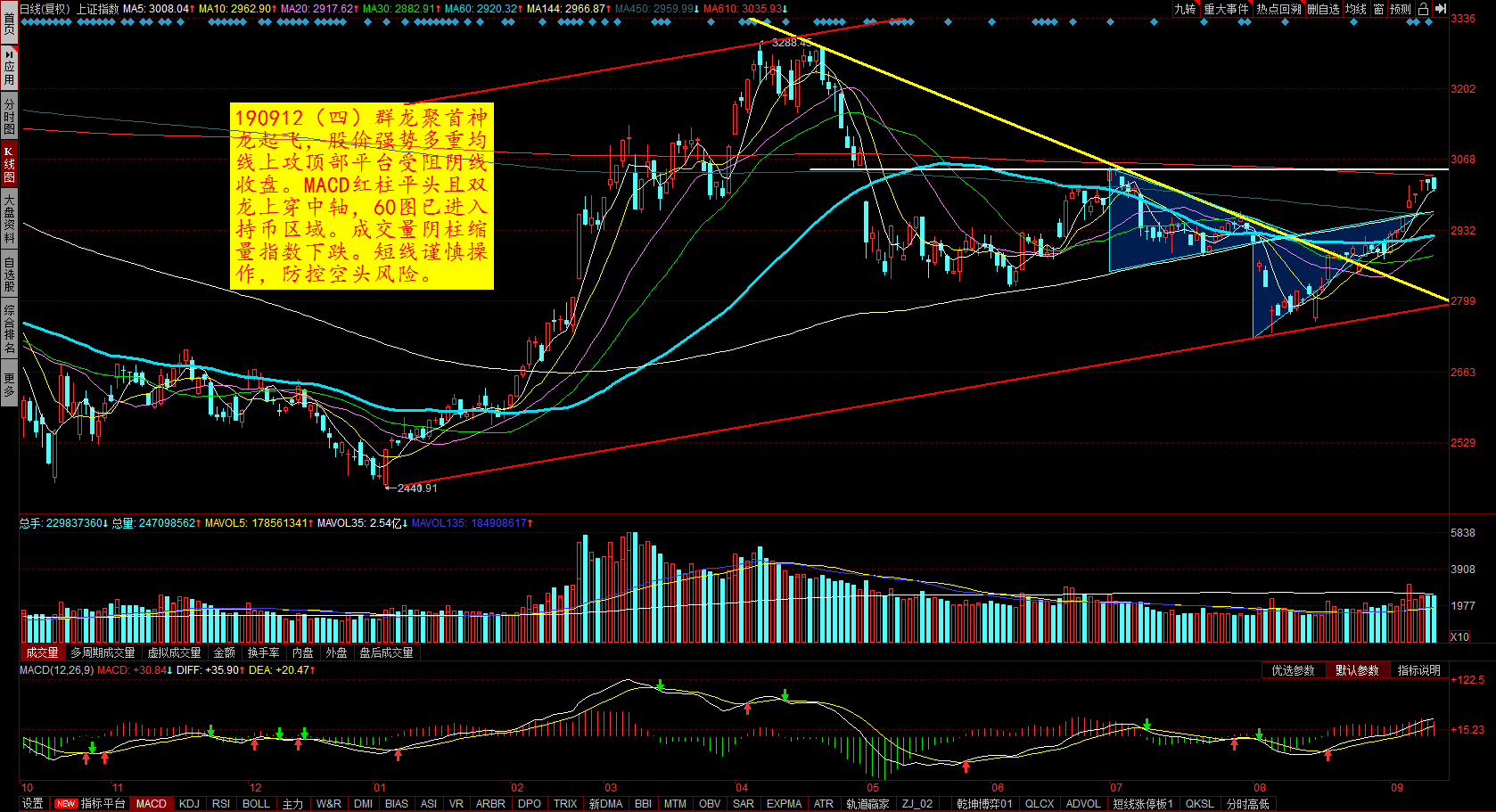
Task: Switch to the DPO indicator
Action: pos(530,803)
